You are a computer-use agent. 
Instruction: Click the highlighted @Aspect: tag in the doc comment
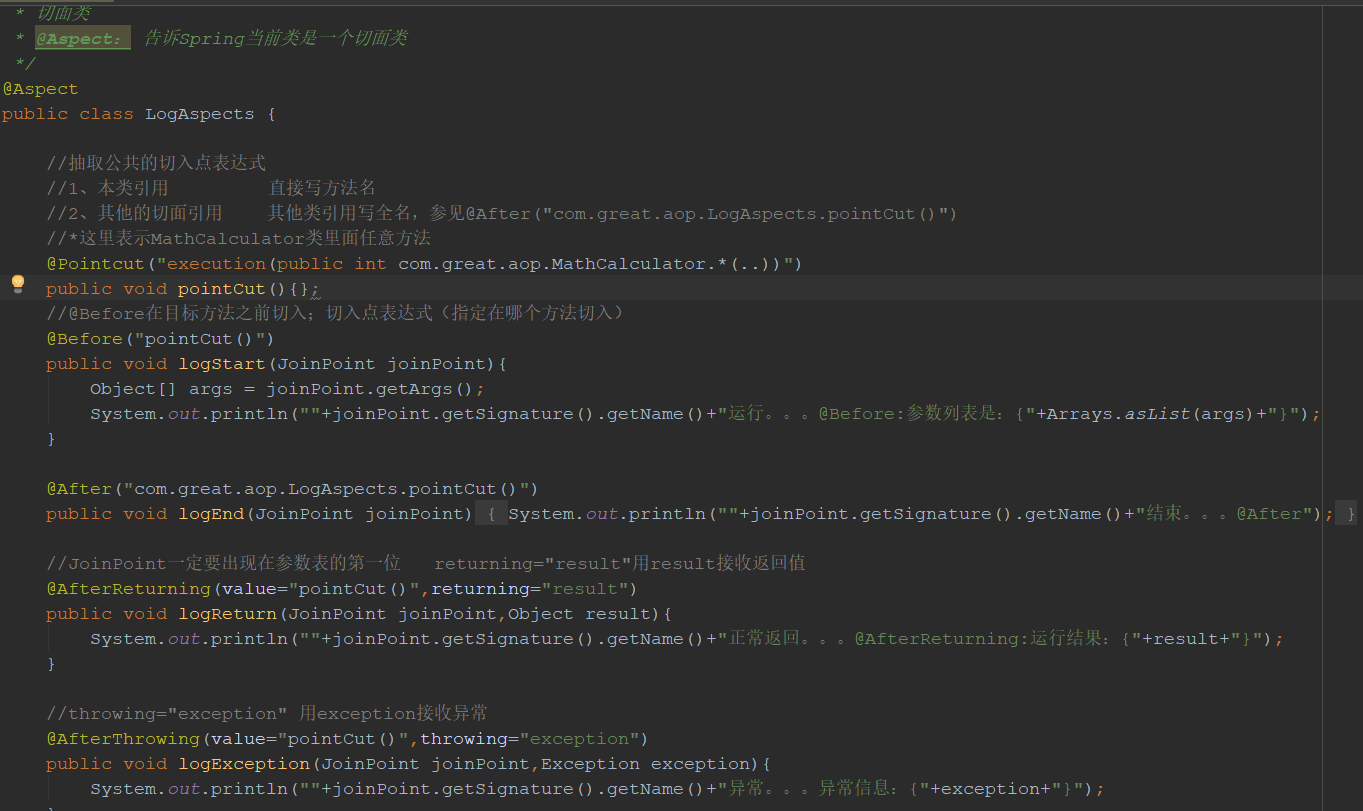tap(83, 38)
